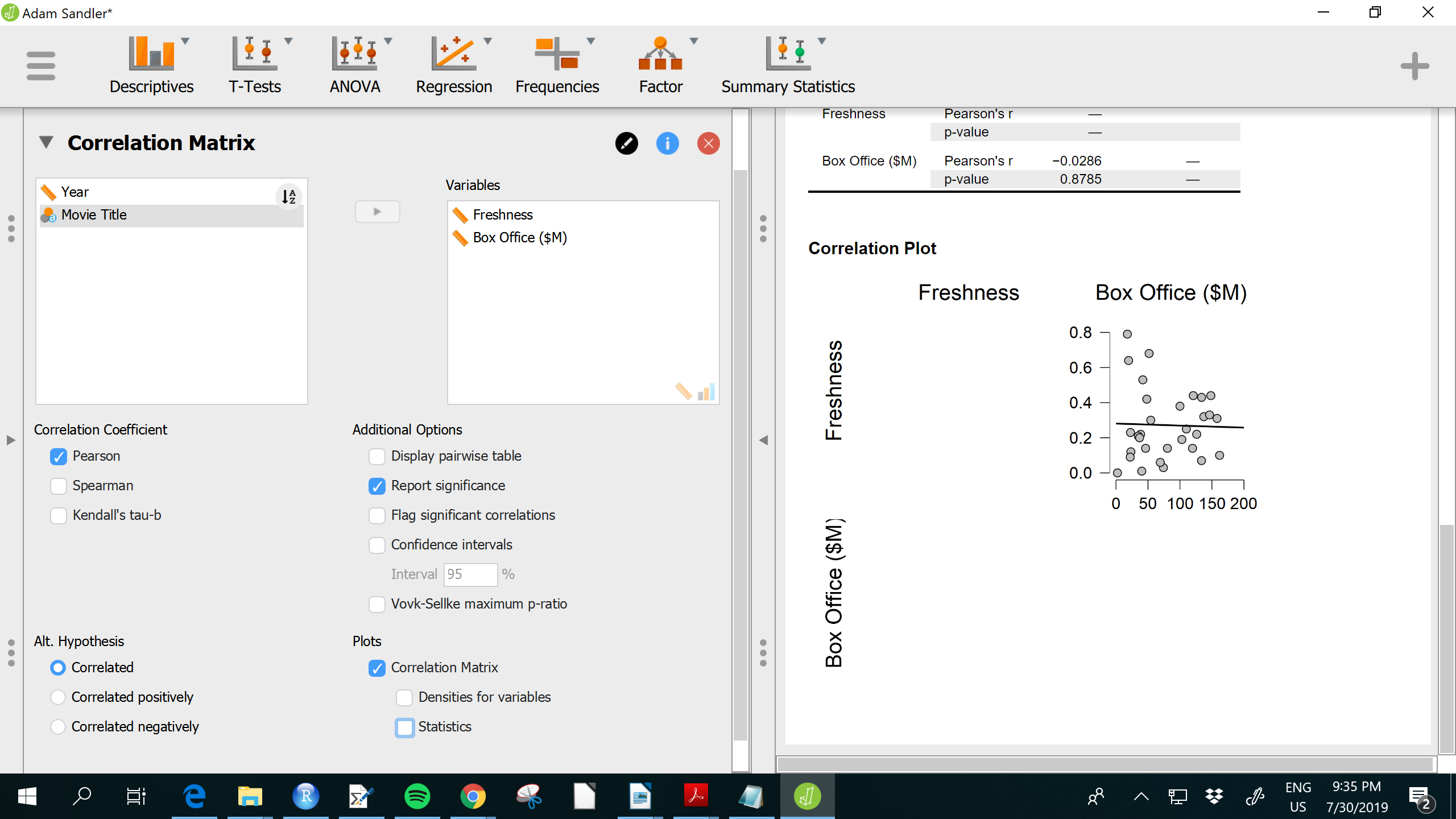
Task: Collapse the Correlation Matrix section
Action: coord(46,142)
